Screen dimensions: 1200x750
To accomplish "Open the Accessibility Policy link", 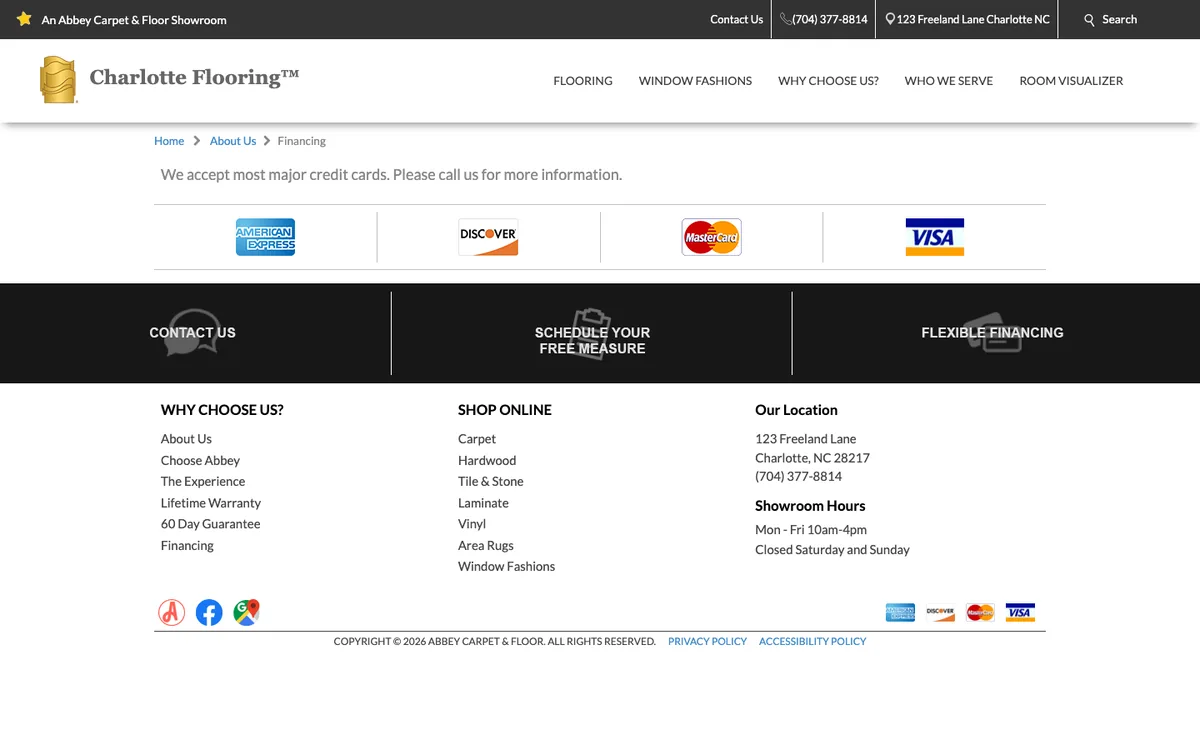I will 812,641.
